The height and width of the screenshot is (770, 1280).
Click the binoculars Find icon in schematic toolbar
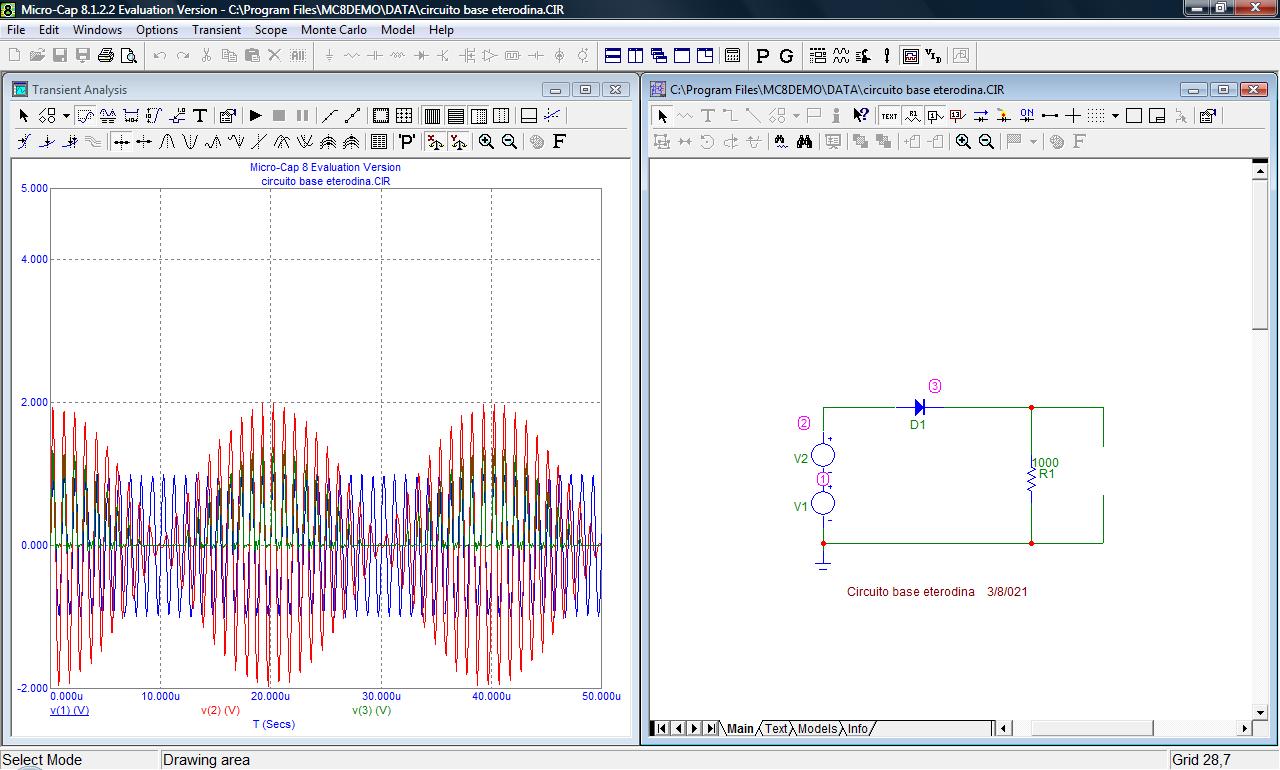804,142
